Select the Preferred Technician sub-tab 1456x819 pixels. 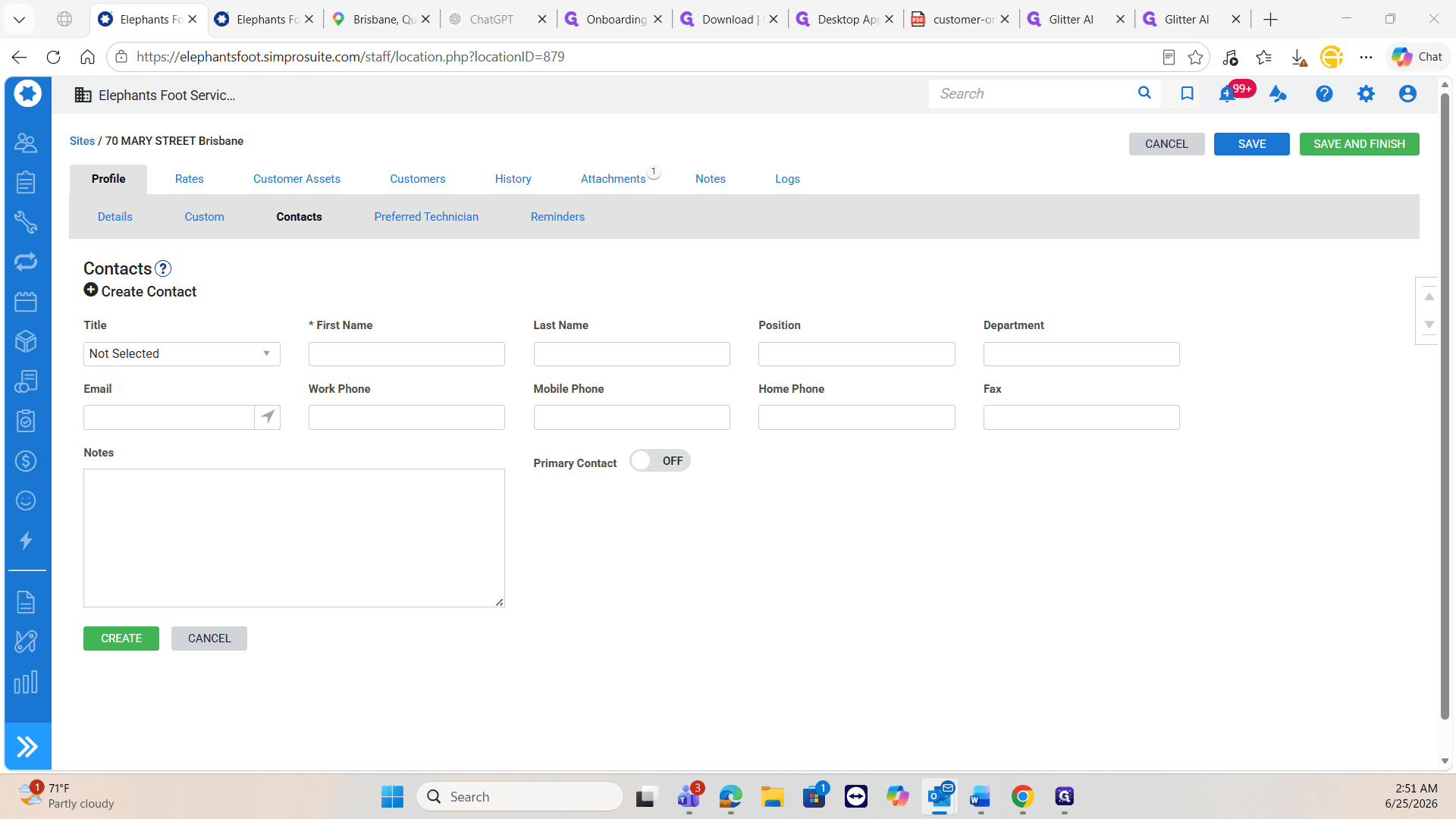426,217
